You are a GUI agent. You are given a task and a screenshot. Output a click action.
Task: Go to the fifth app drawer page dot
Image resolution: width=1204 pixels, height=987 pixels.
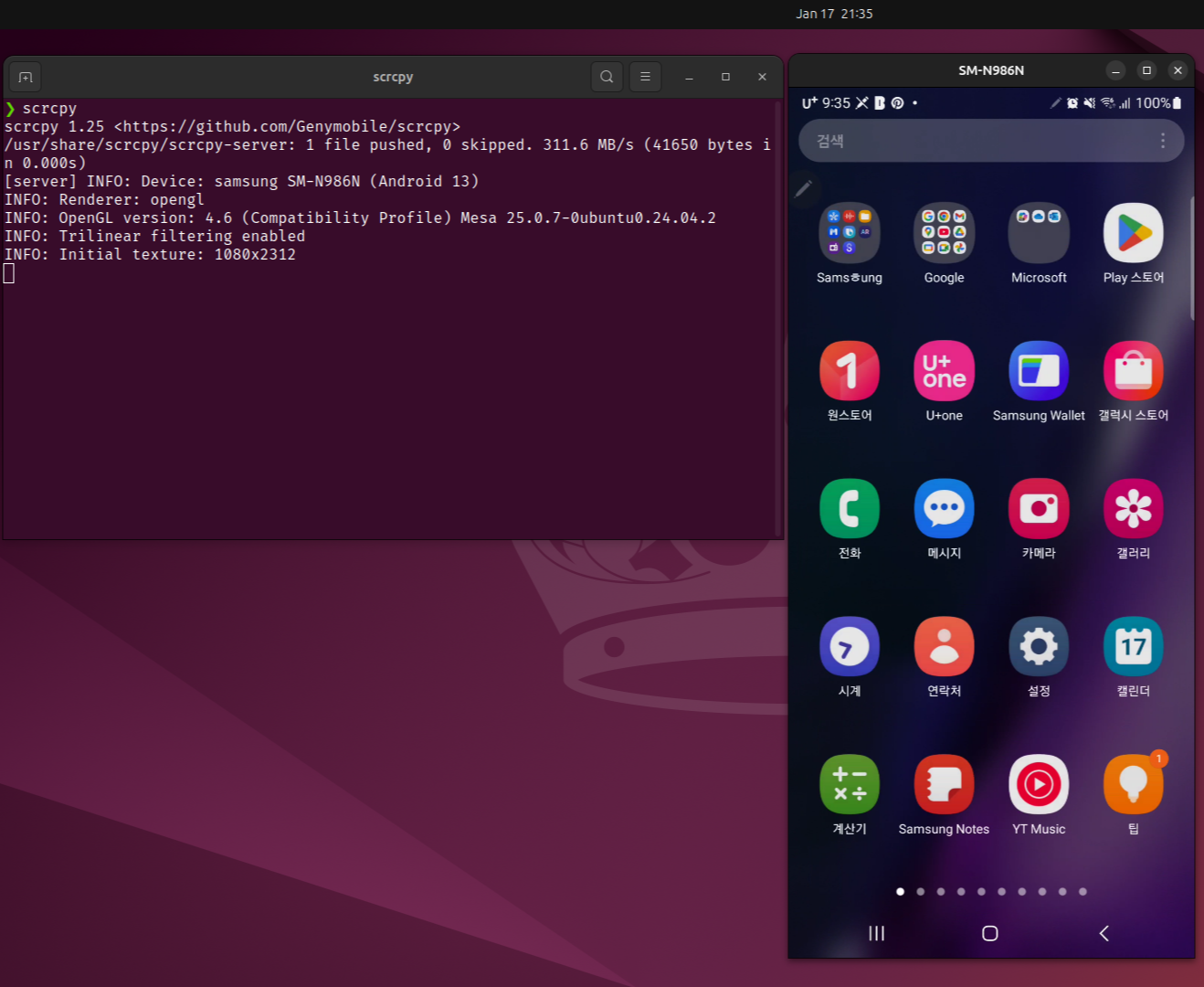[981, 892]
